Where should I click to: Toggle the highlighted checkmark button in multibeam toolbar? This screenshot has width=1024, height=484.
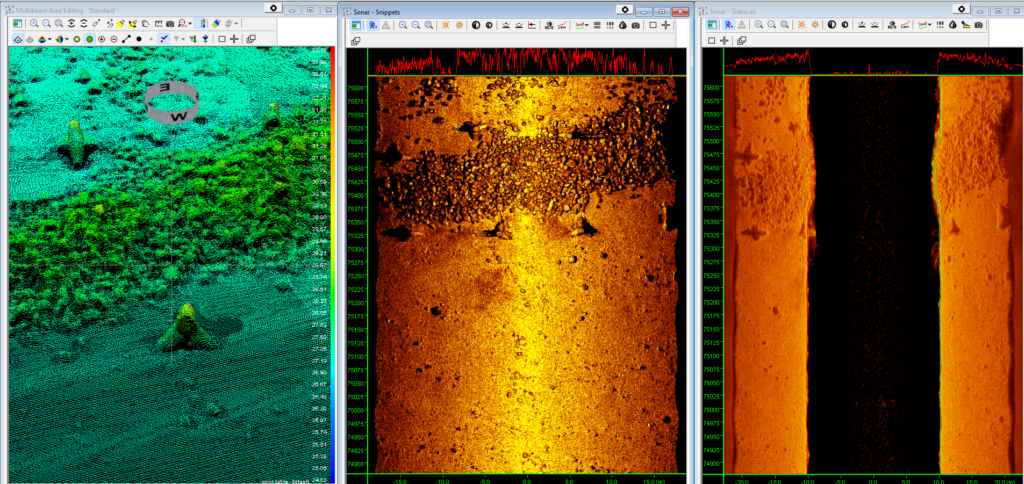point(163,39)
